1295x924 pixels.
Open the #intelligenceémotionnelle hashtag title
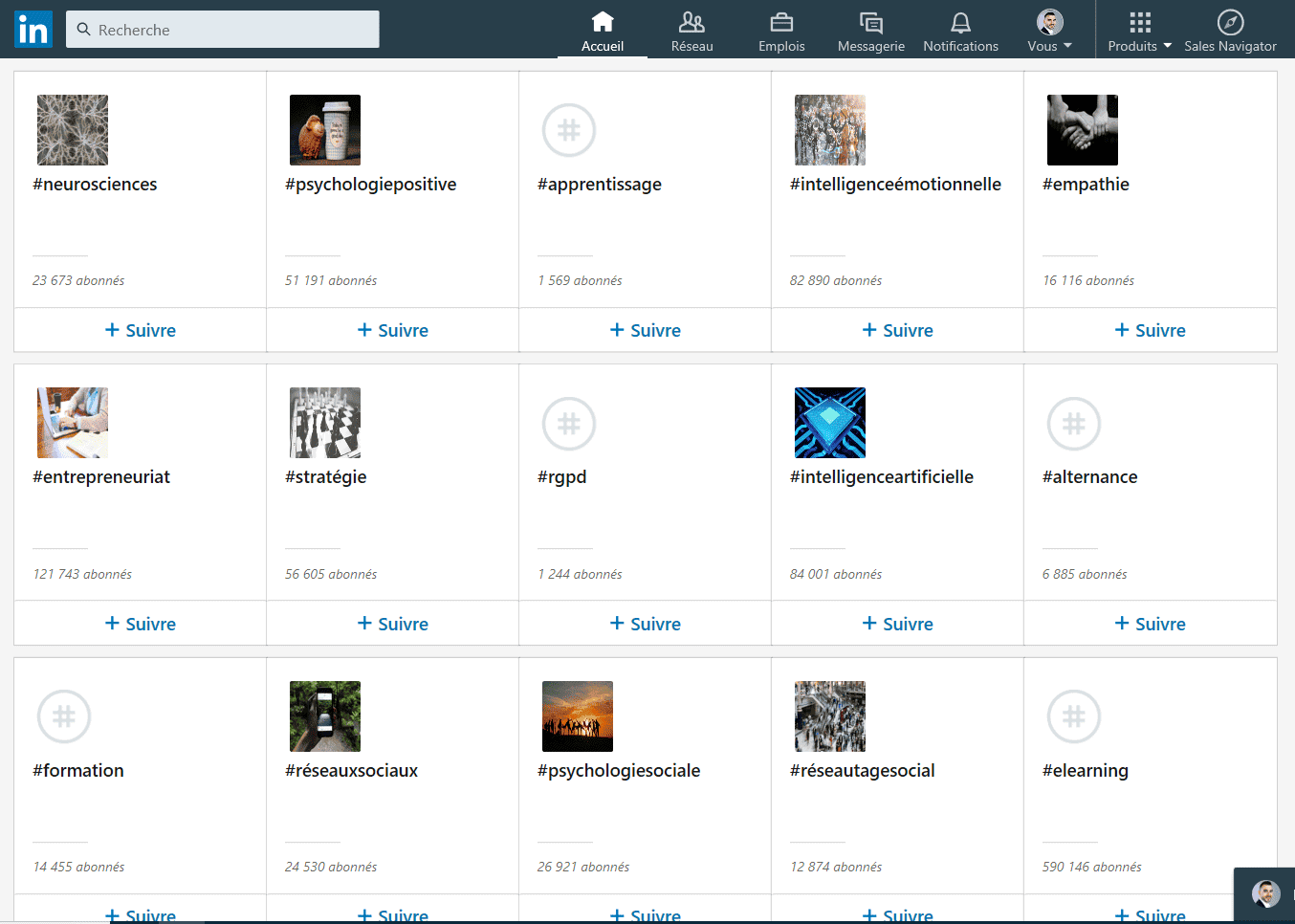coord(895,185)
